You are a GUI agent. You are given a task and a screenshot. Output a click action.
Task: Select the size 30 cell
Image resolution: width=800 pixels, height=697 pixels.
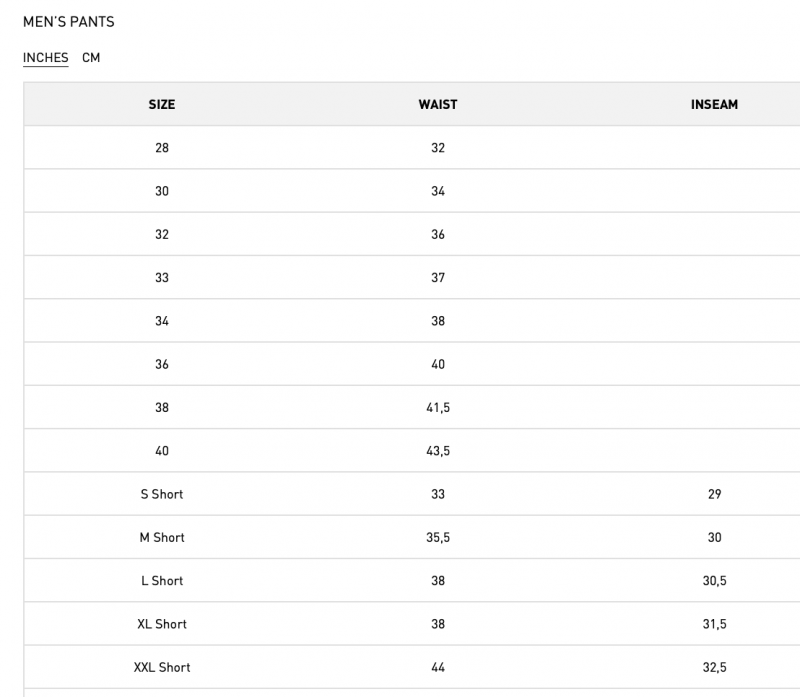tap(162, 191)
